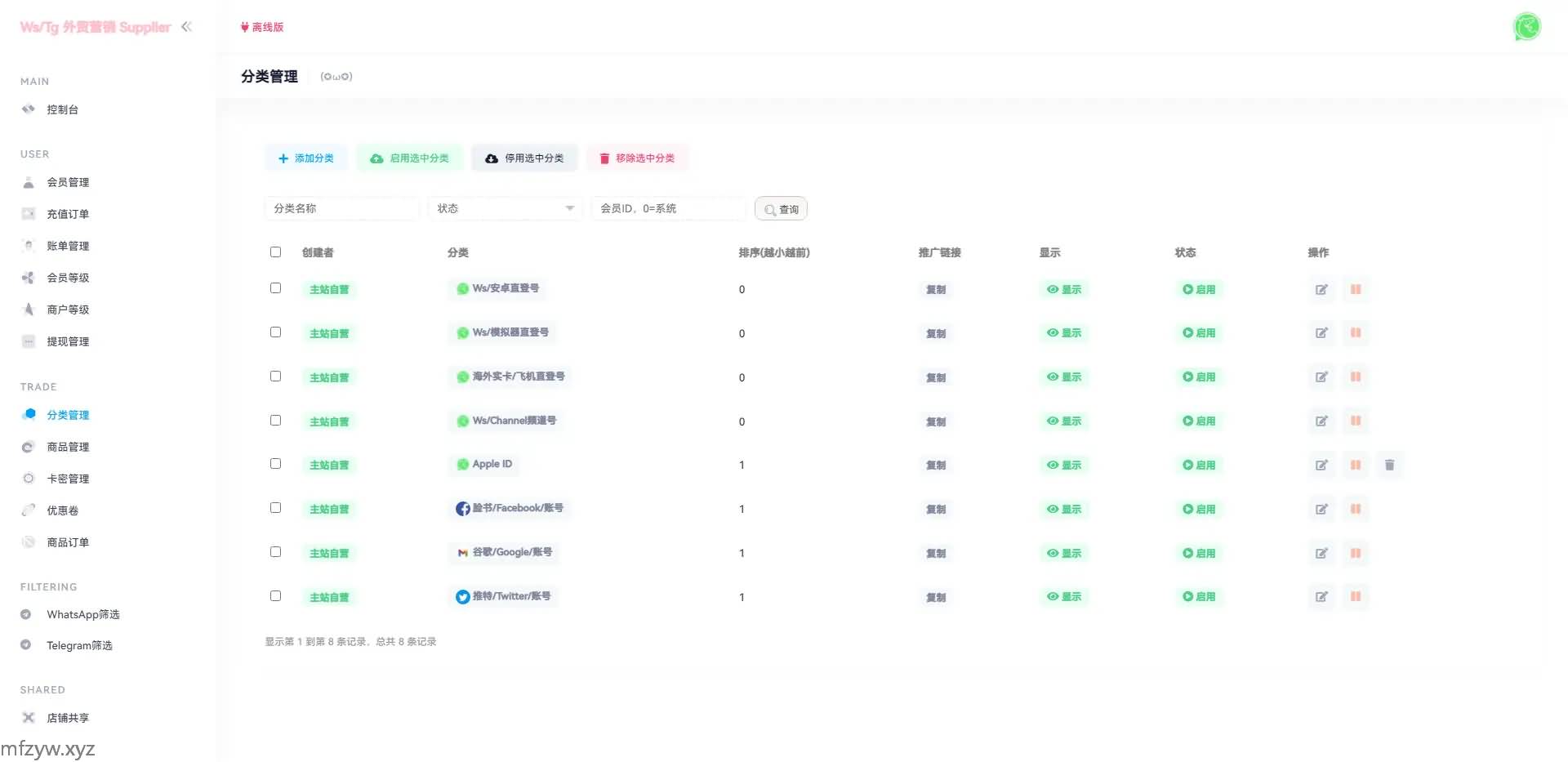Toggle 显示 visibility for 海外实卡/飞机直登号
This screenshot has width=1568, height=762.
pyautogui.click(x=1064, y=377)
